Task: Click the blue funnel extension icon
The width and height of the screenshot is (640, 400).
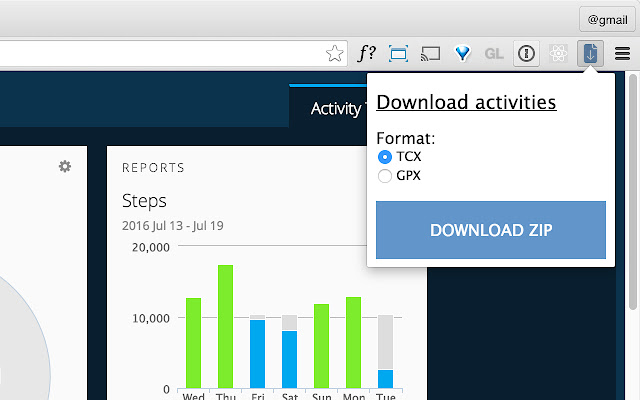Action: (462, 53)
